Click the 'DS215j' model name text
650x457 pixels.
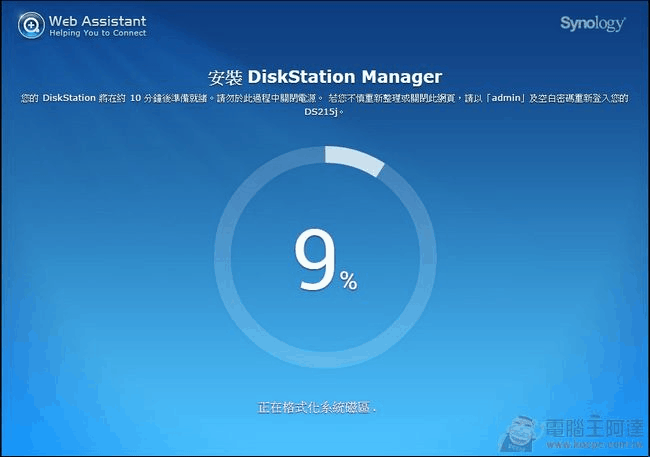point(322,112)
